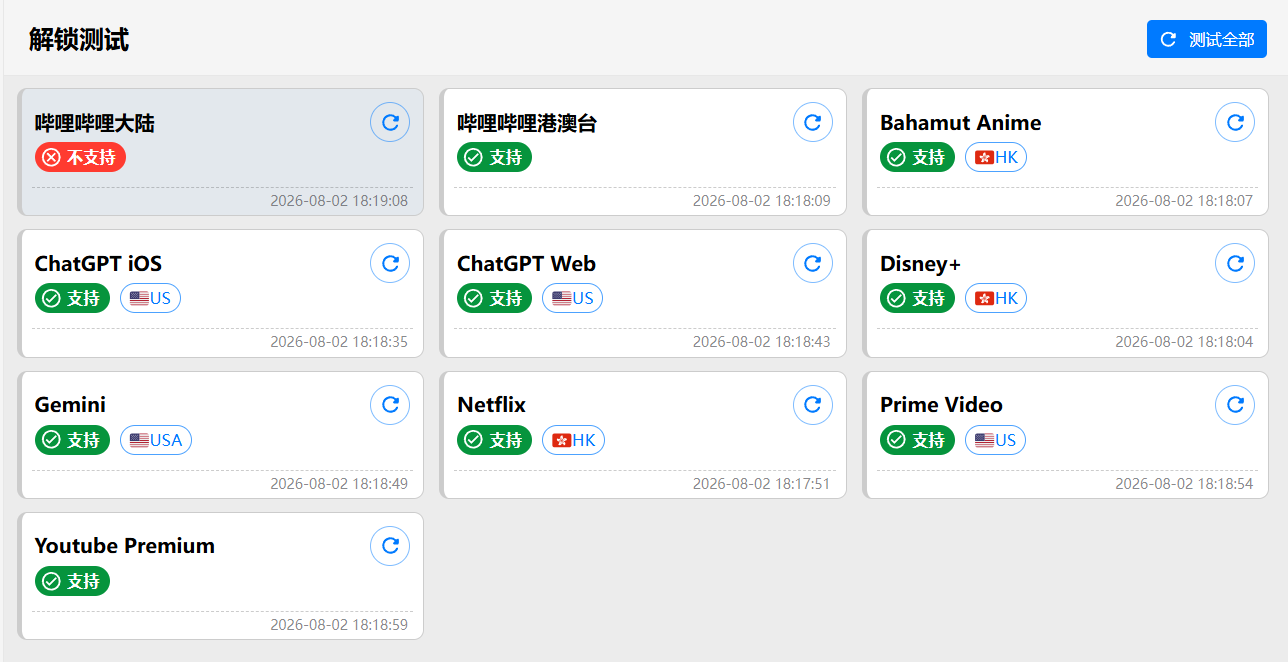Screen dimensions: 1288x662
Task: Click timestamp 2026-08-02 18:18:49
Action: point(339,484)
